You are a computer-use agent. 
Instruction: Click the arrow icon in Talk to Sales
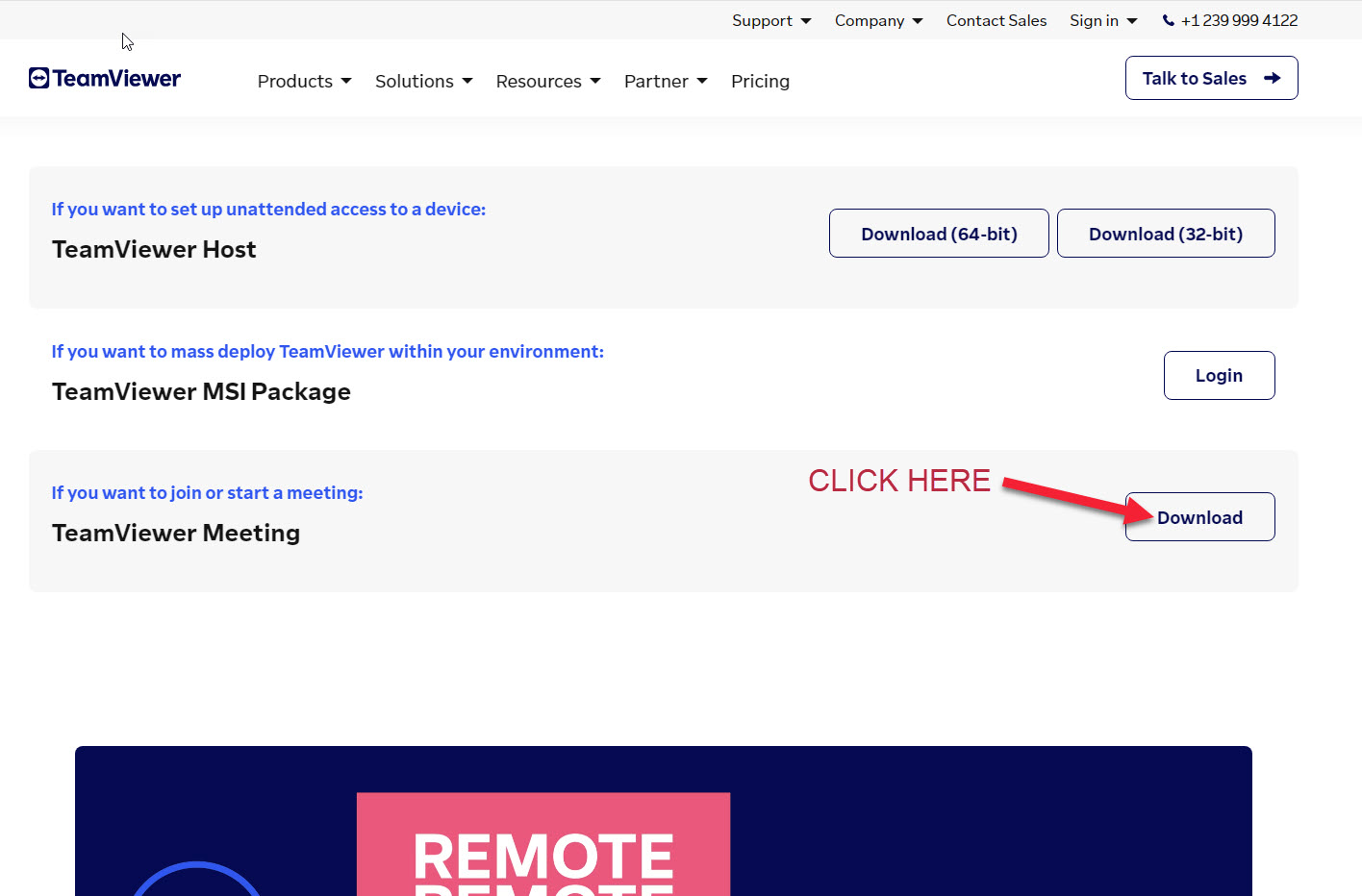1272,78
